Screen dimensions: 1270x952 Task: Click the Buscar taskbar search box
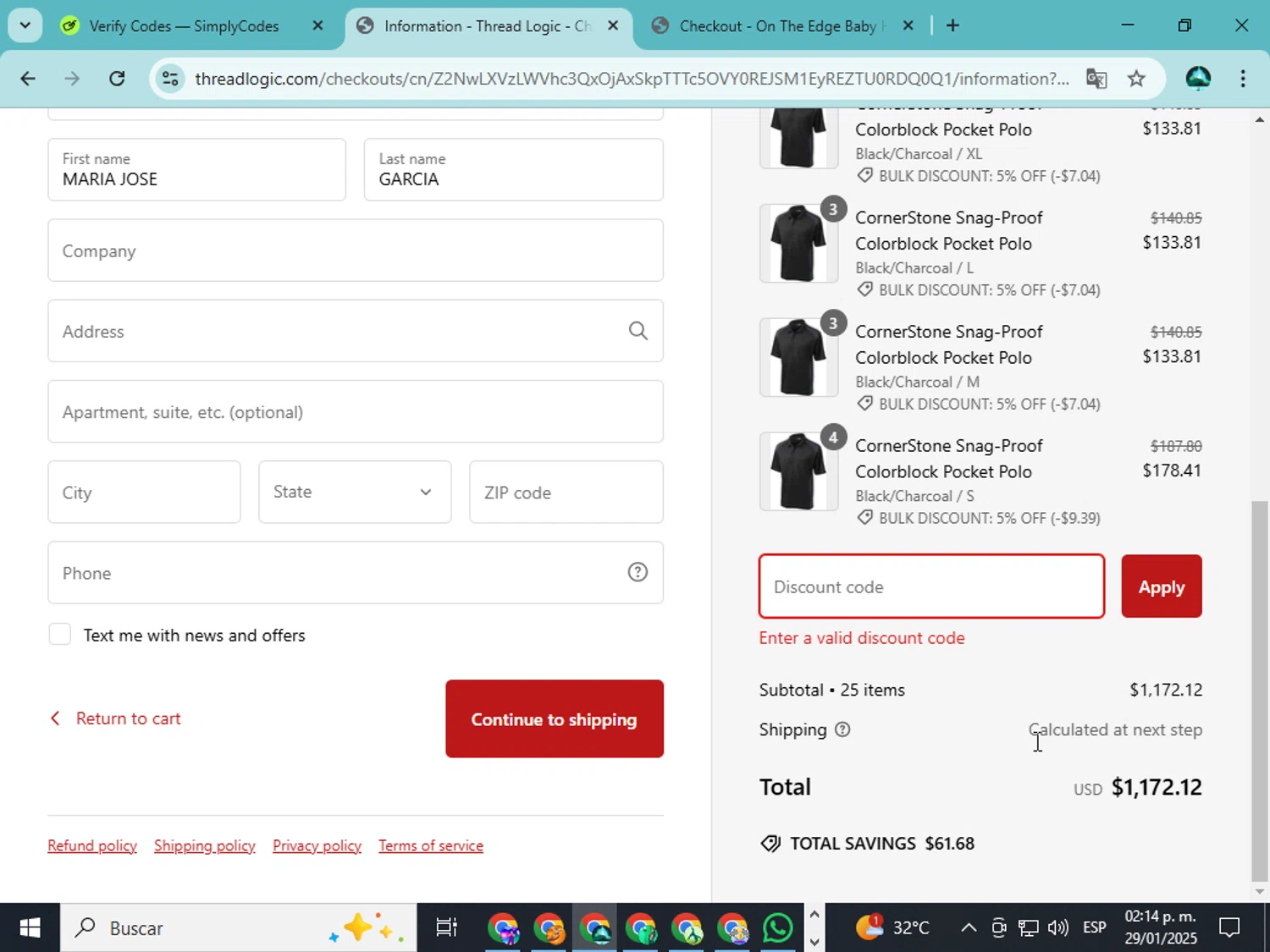click(x=238, y=928)
